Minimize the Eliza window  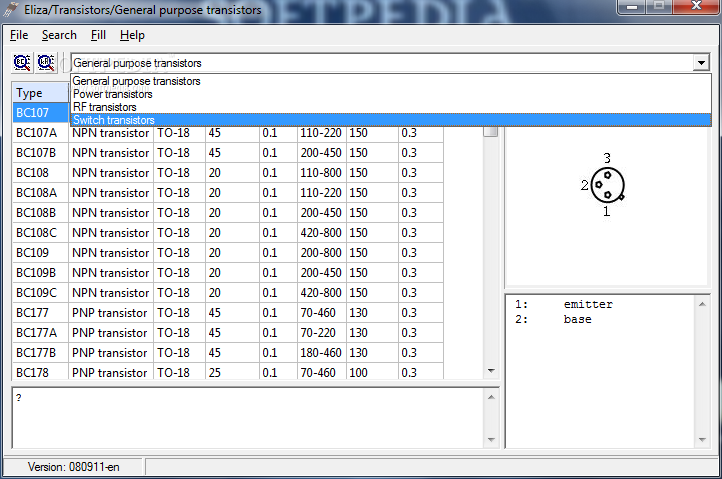click(632, 6)
